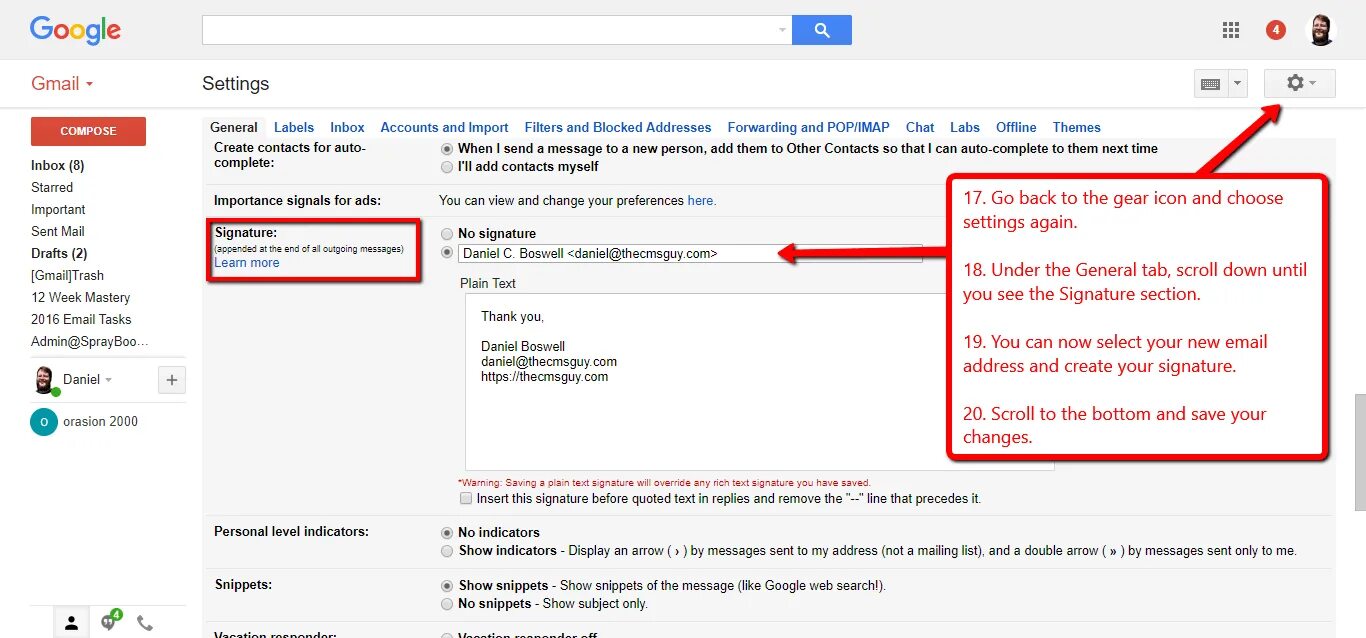Open Inbox (8) folder
1366x638 pixels.
[x=58, y=166]
